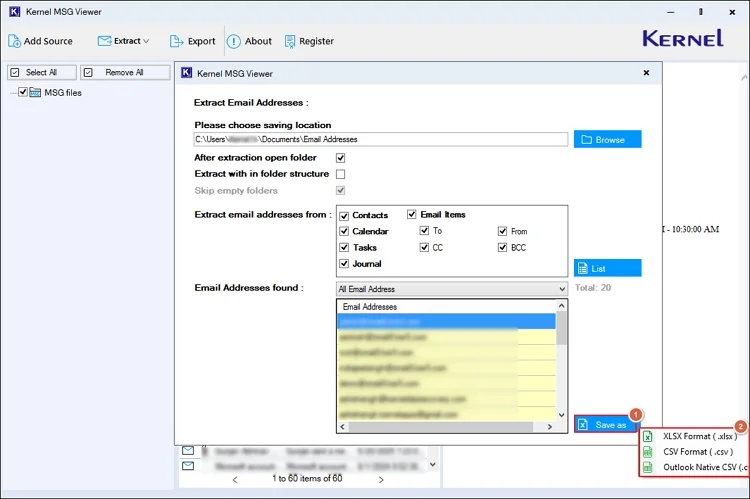Toggle After extraction open folder checkbox

[341, 158]
